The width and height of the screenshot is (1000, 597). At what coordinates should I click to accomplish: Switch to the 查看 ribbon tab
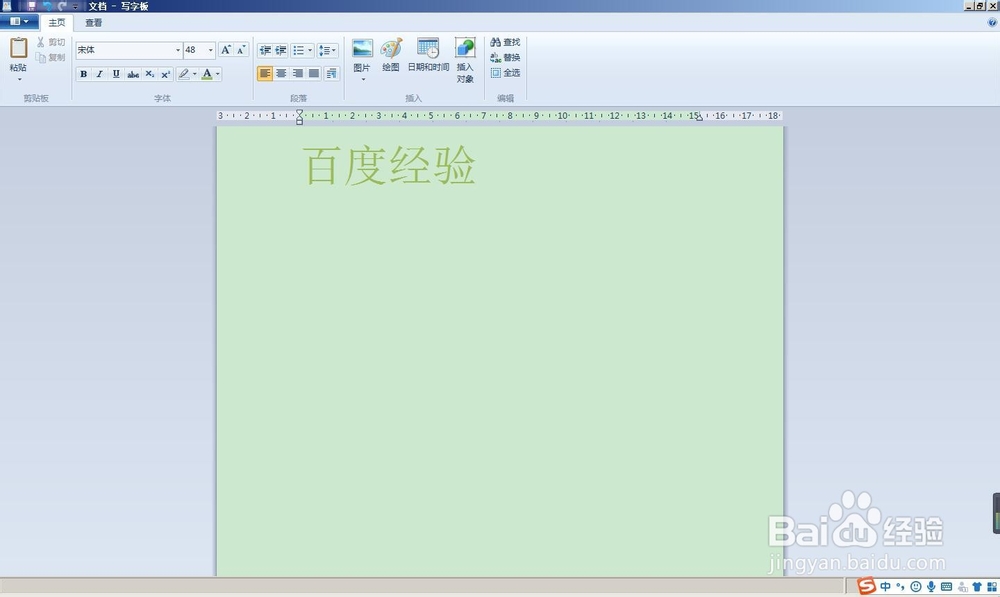[93, 22]
